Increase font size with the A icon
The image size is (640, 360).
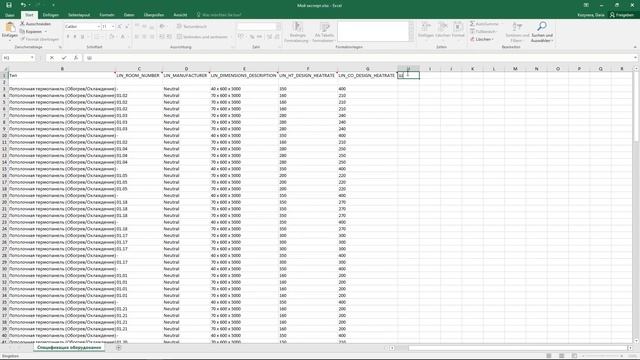coord(120,27)
